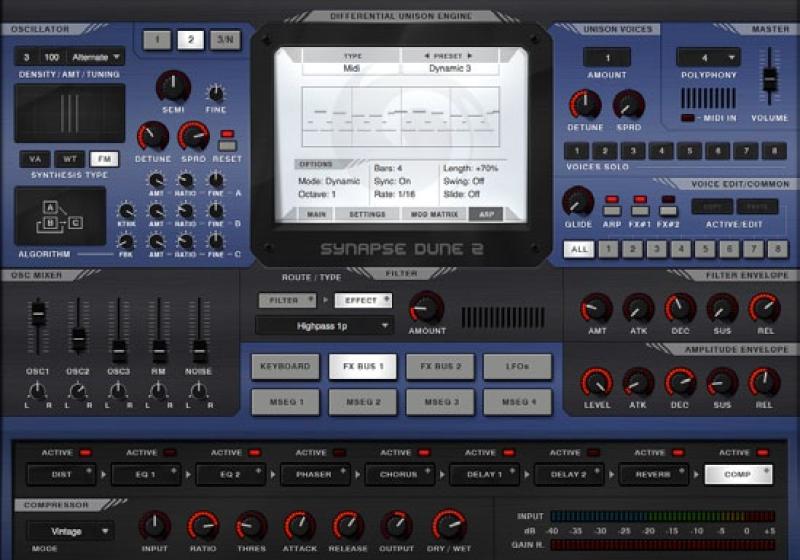
Task: Click the filter AMOUNT knob
Action: tap(427, 308)
